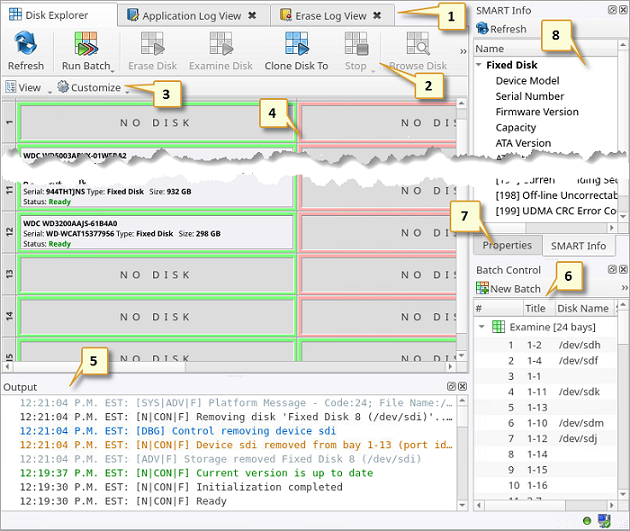The height and width of the screenshot is (531, 630).
Task: Open the Stop button dropdown arrow
Action: pyautogui.click(x=373, y=71)
